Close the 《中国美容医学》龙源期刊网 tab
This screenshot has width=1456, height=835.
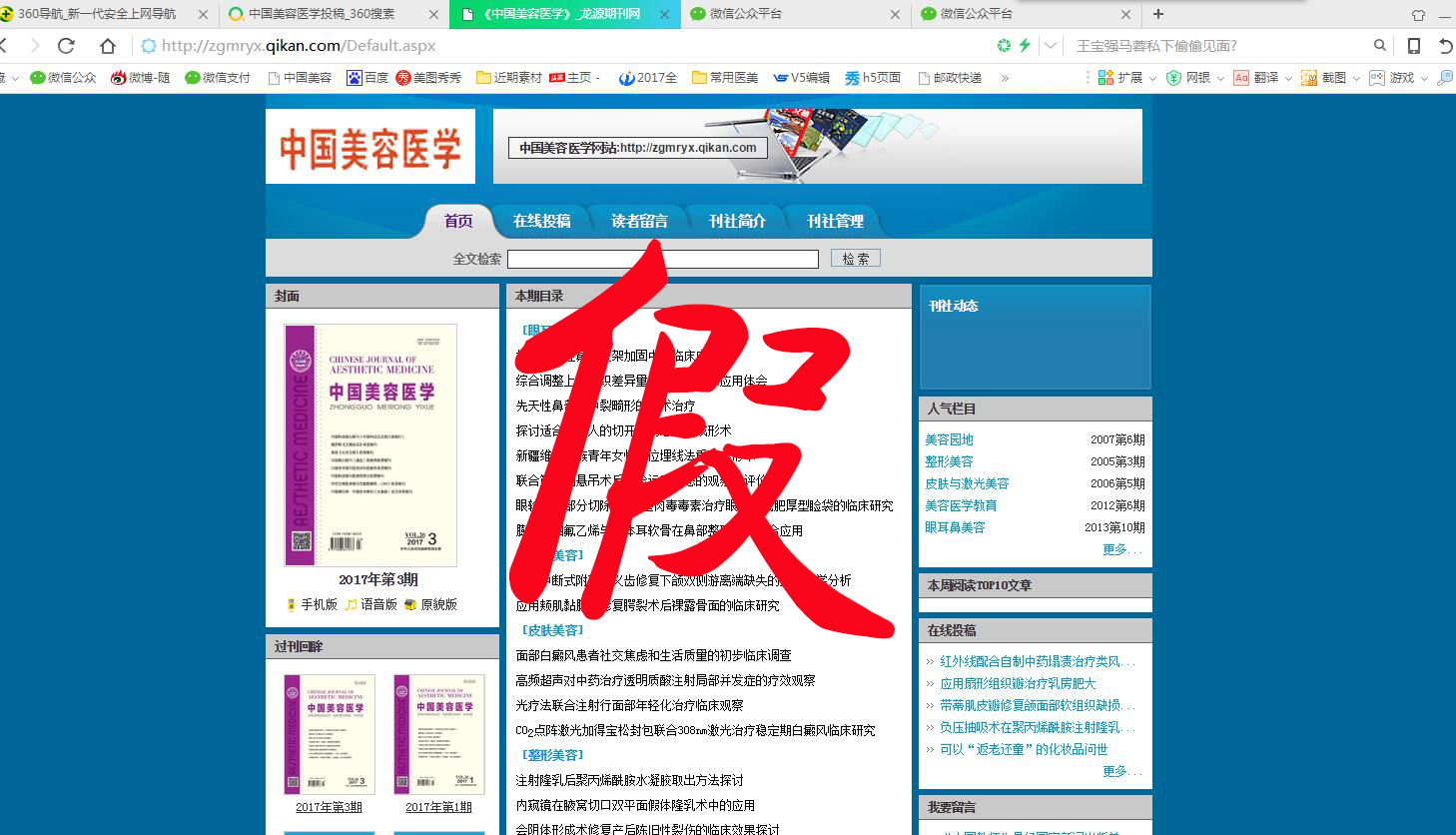tap(664, 15)
